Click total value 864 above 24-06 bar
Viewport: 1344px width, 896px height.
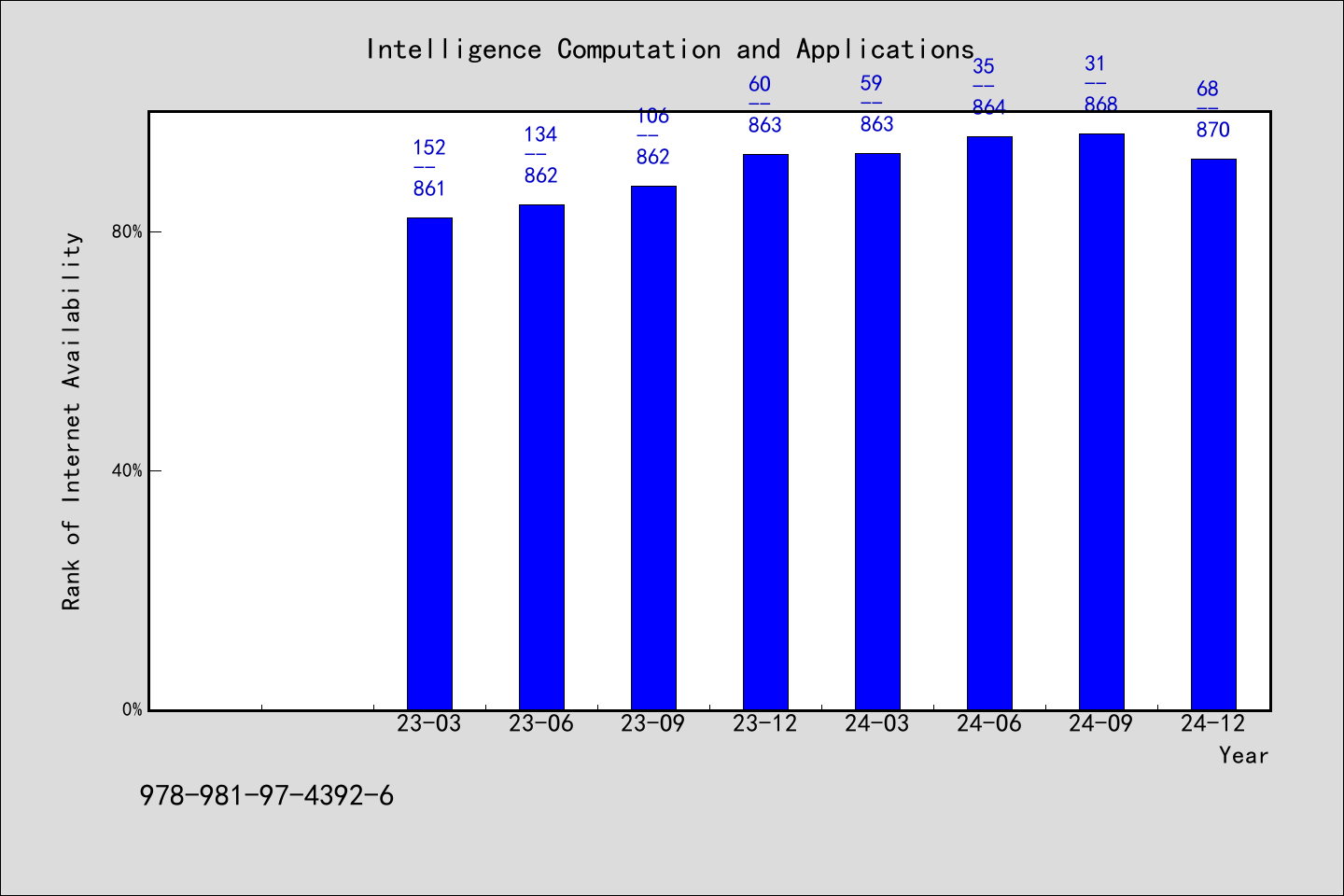coord(989,107)
